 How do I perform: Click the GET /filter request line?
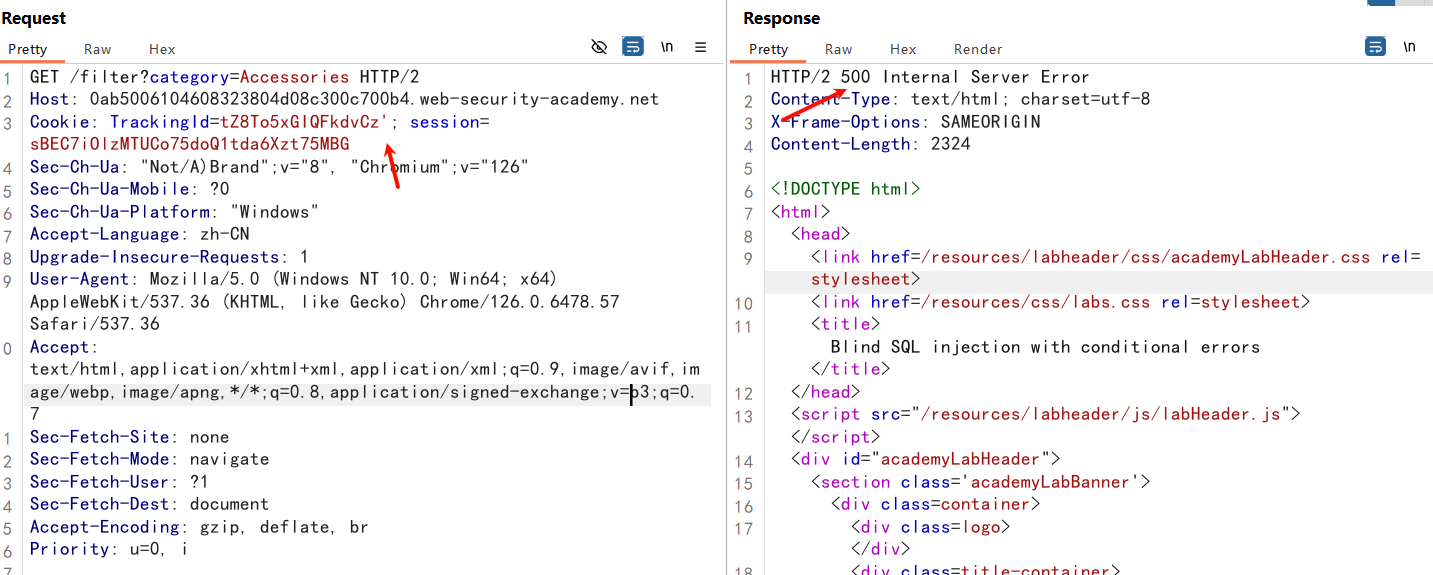[x=224, y=77]
